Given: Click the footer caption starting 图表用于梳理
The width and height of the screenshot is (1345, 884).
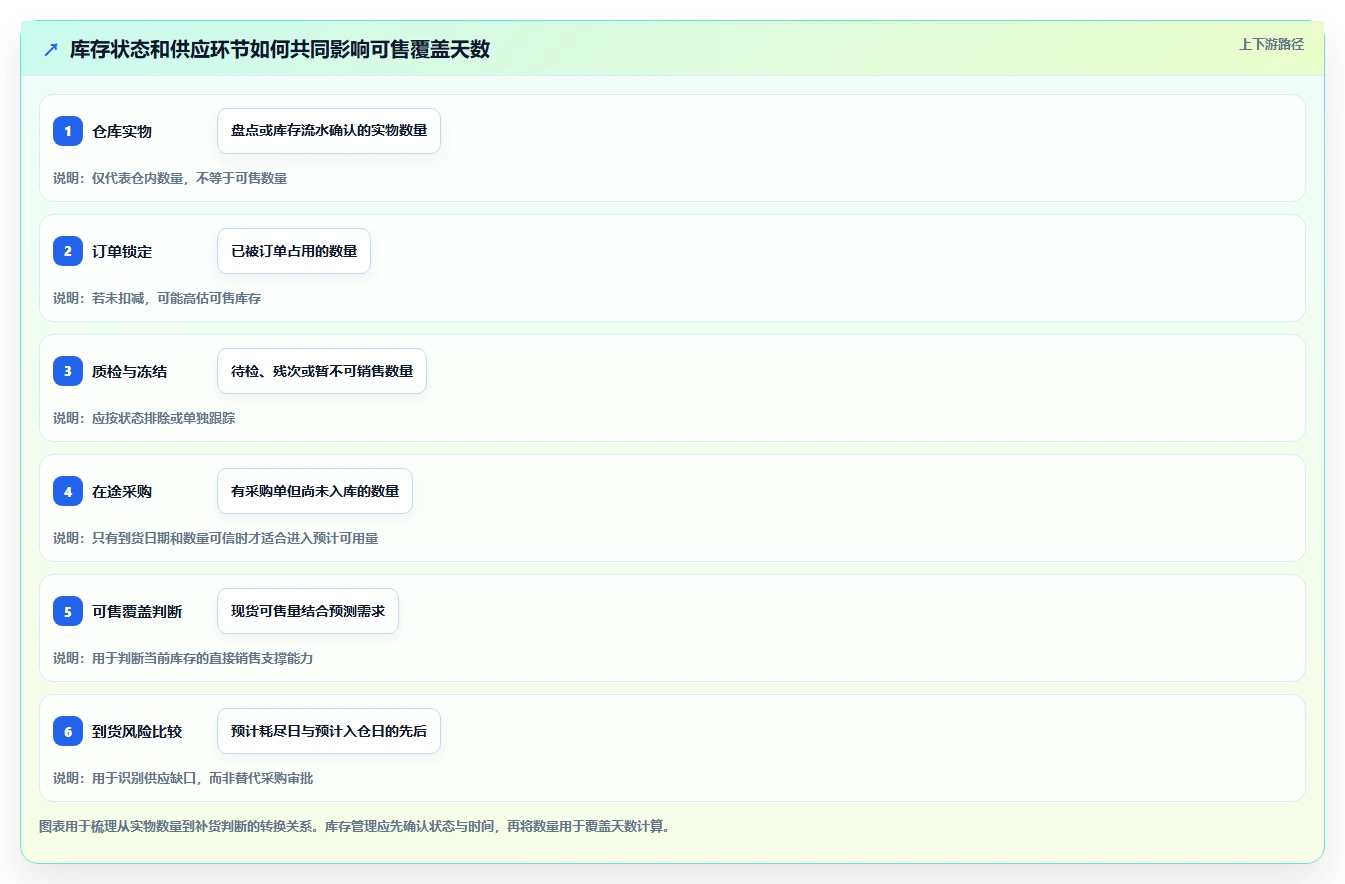Looking at the screenshot, I should (354, 827).
